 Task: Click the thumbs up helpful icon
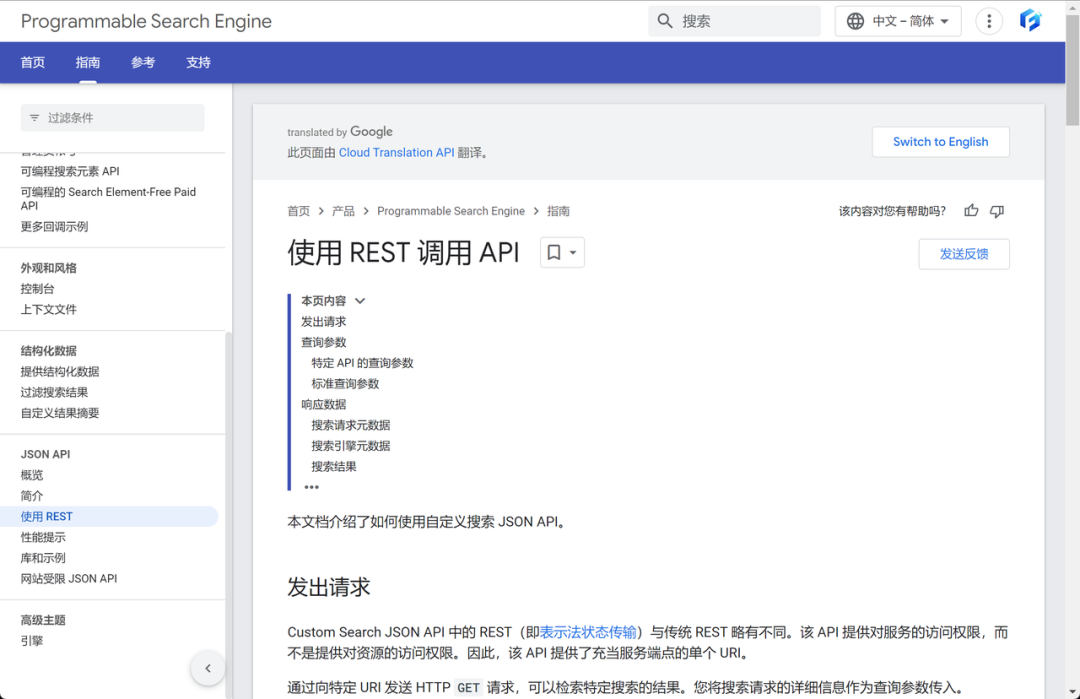coord(971,211)
